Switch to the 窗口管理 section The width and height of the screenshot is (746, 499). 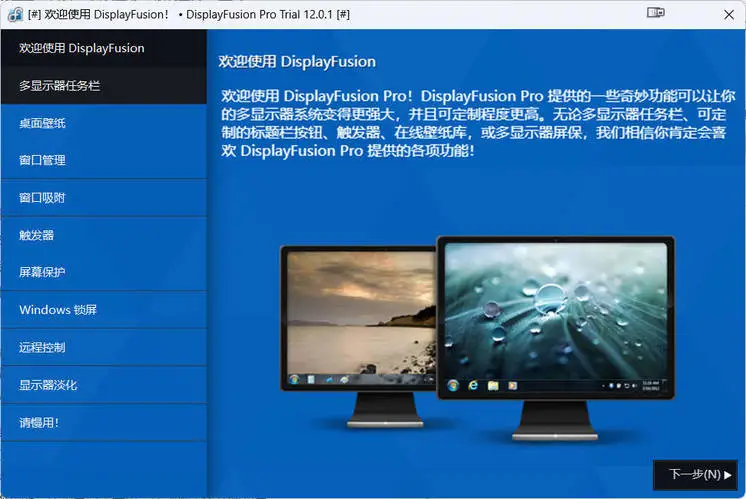pyautogui.click(x=103, y=160)
